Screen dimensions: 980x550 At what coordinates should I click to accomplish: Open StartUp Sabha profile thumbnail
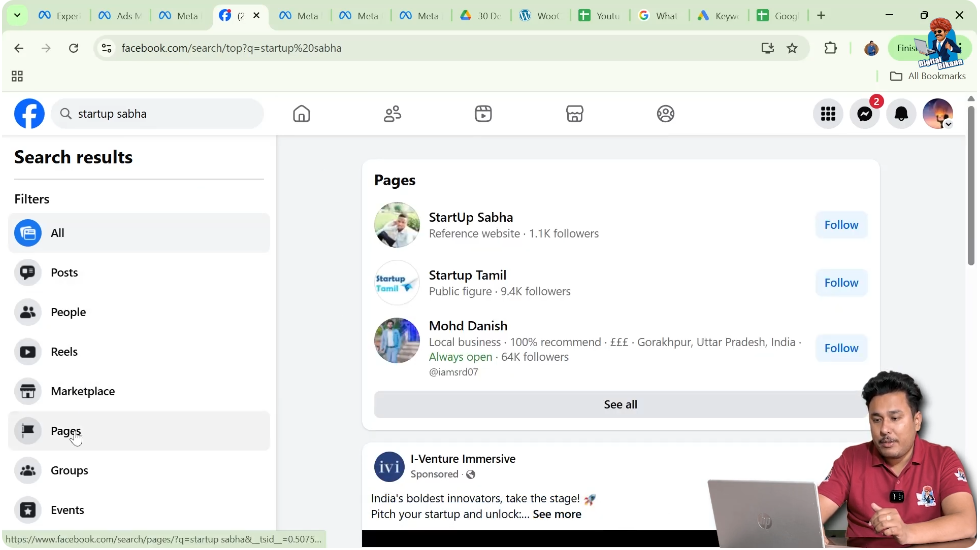click(x=397, y=225)
